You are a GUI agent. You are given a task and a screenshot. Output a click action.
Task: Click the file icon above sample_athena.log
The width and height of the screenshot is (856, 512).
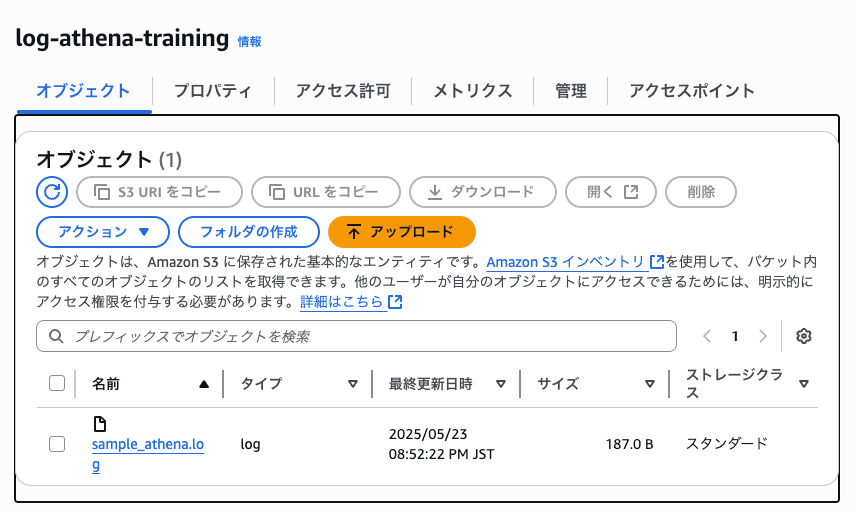99,424
